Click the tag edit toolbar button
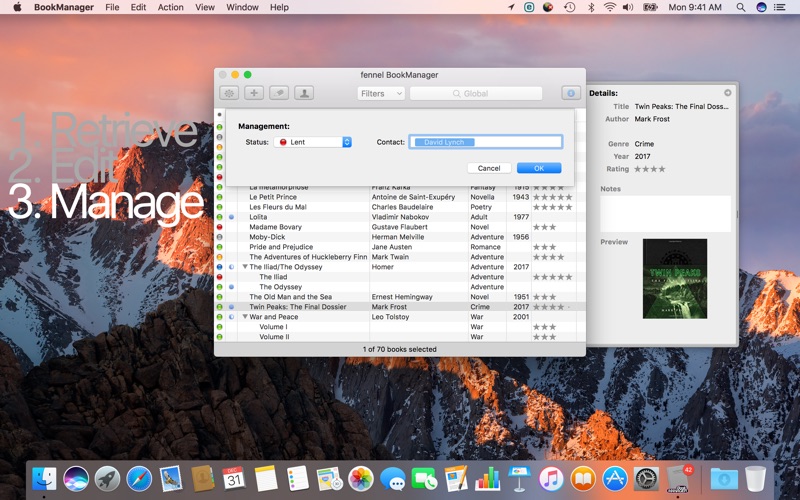This screenshot has height=500, width=800. pos(279,93)
